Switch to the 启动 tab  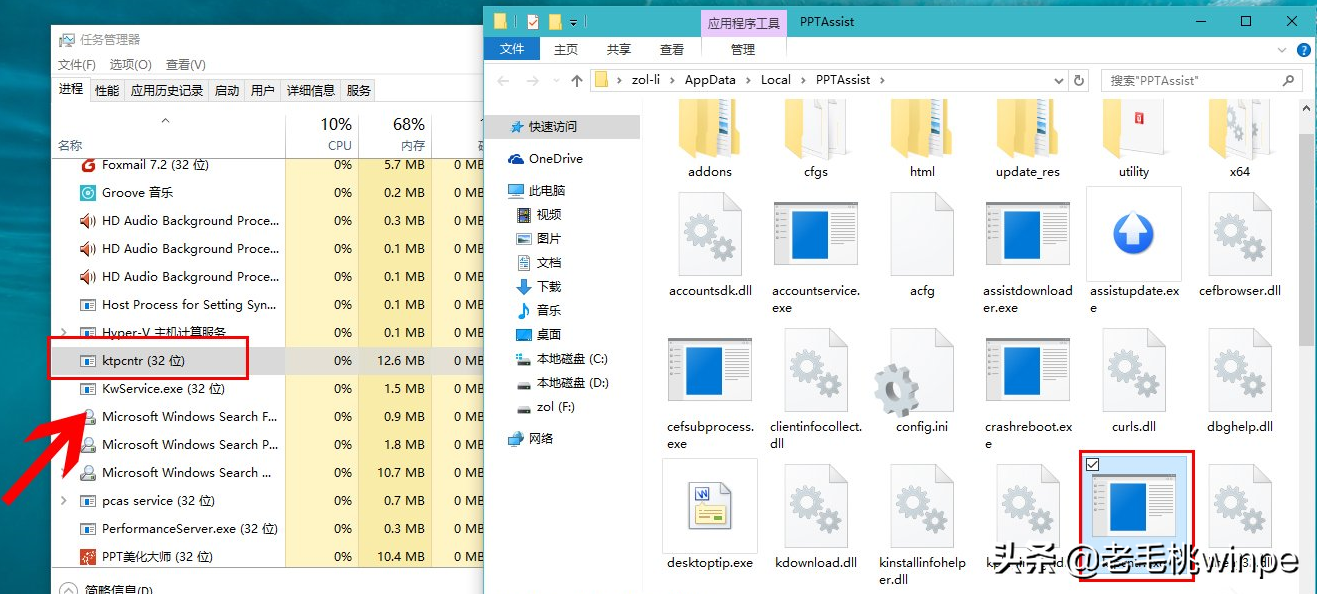(227, 90)
